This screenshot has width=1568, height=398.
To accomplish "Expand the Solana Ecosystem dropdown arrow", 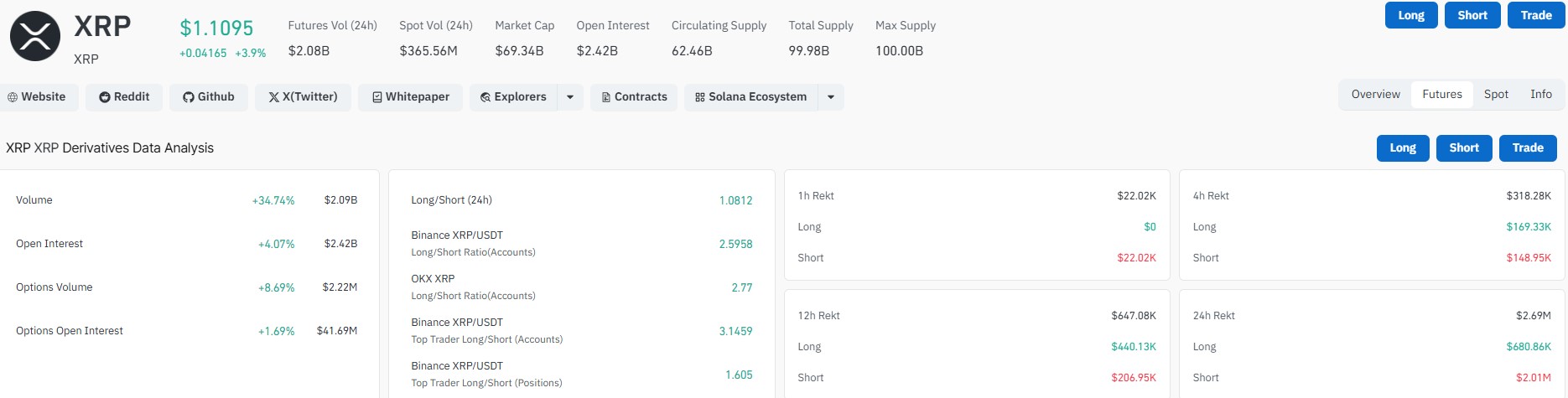I will tap(831, 97).
